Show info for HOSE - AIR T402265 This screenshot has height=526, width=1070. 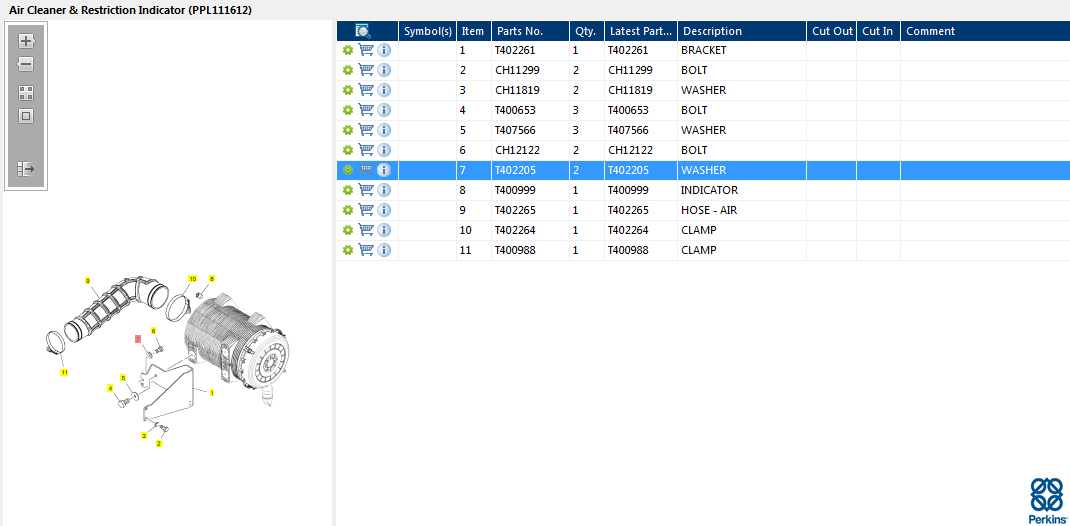[x=384, y=210]
